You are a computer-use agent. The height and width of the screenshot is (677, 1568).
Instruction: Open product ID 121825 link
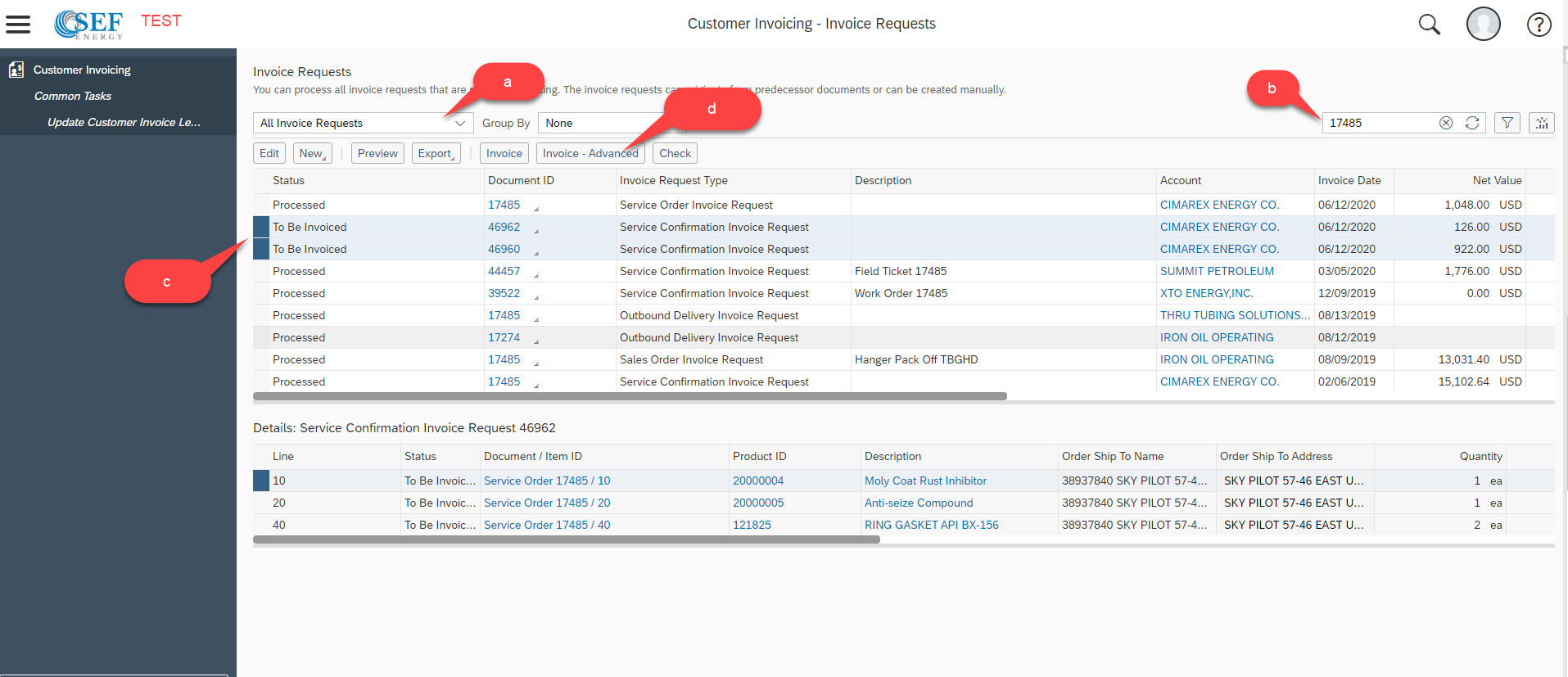coord(752,525)
